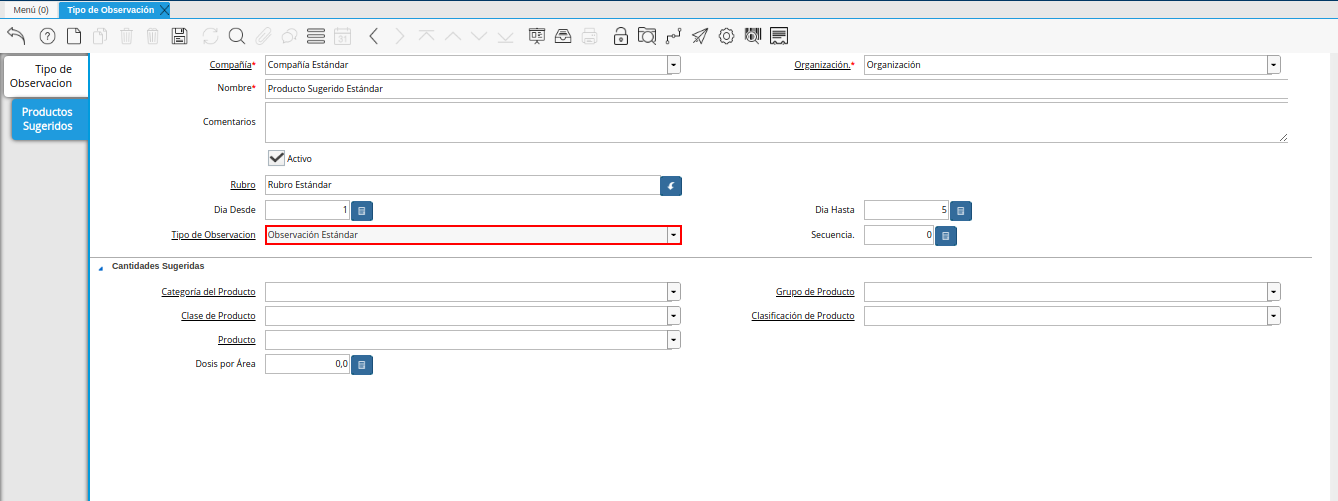Click the Rubro lookup button
Image resolution: width=1338 pixels, height=501 pixels.
[x=671, y=185]
